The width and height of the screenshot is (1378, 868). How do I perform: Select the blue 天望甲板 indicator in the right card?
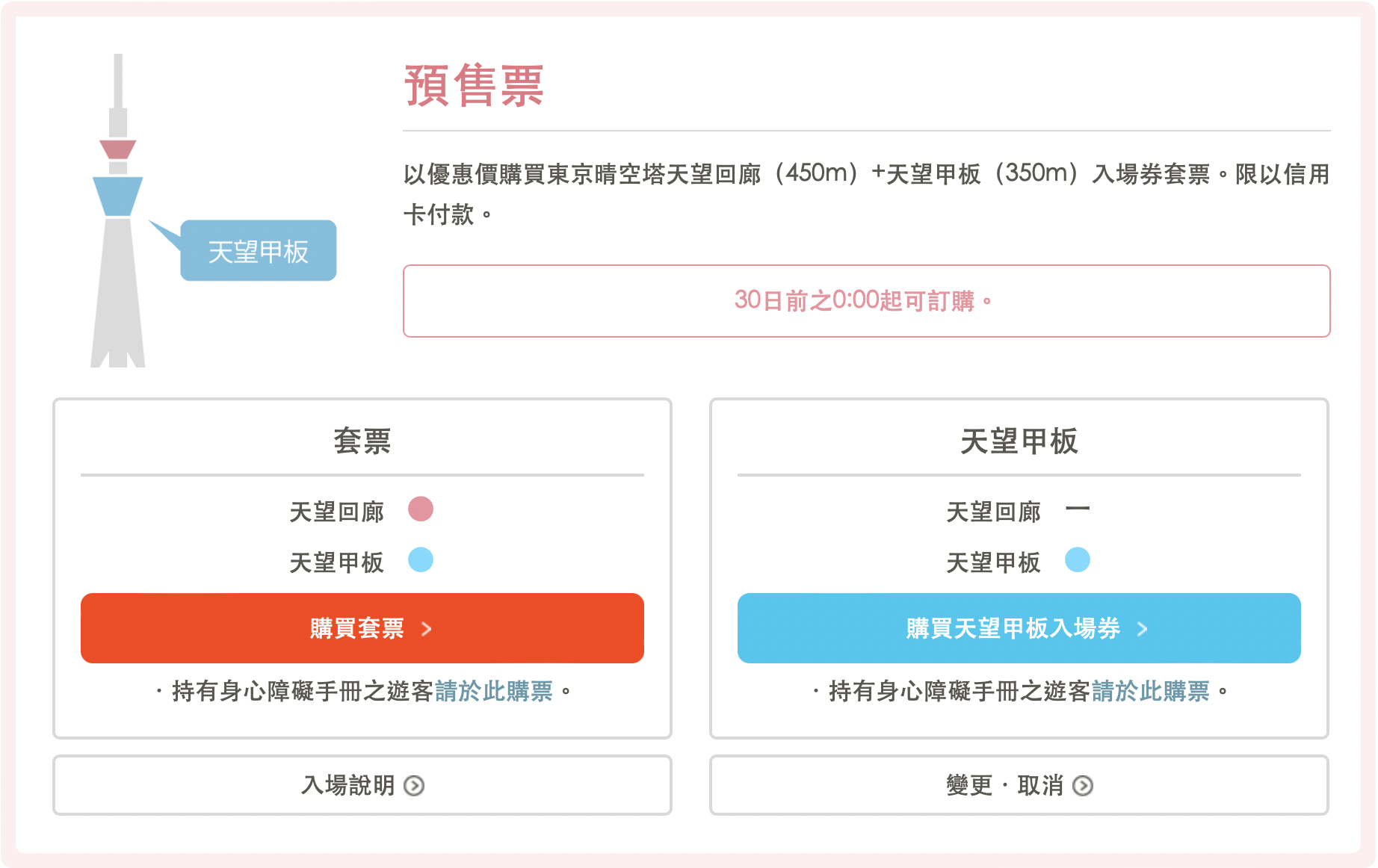click(x=1078, y=559)
